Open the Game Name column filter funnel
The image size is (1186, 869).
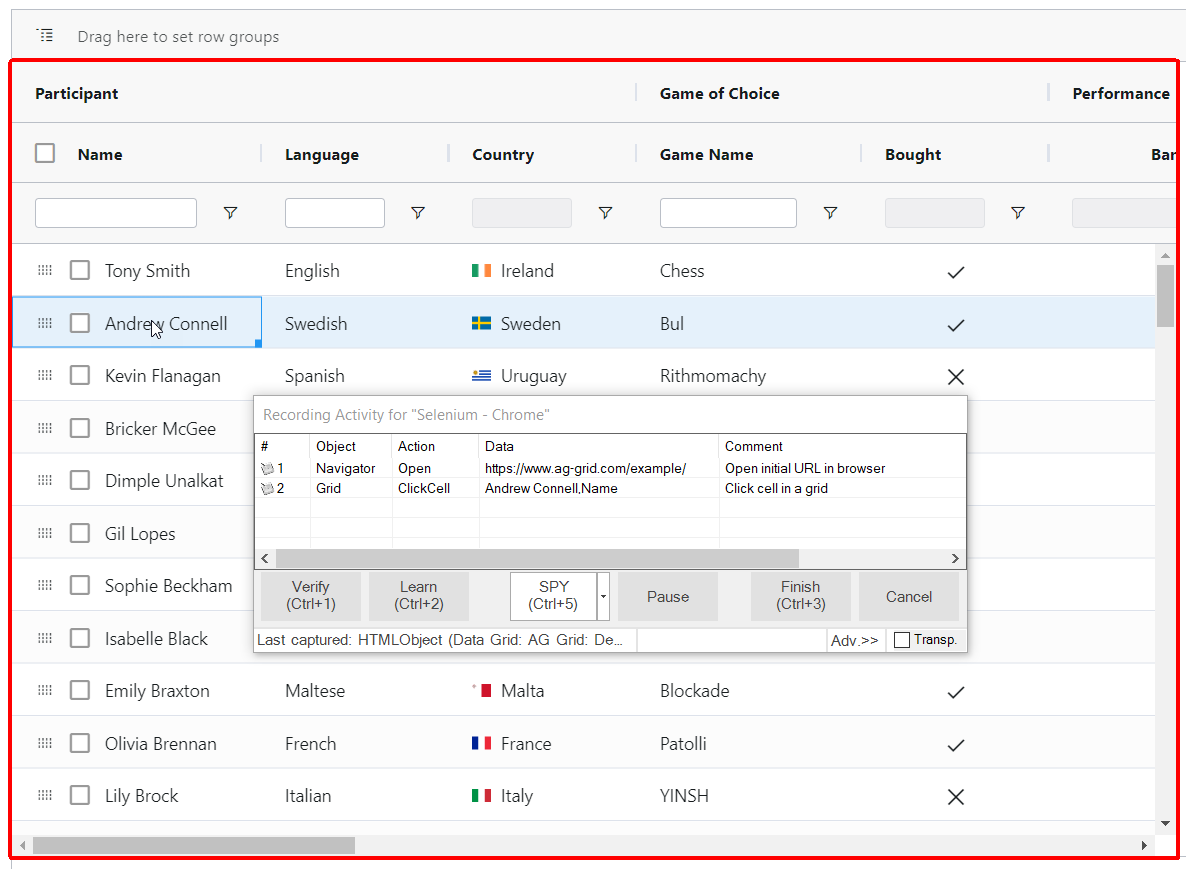(830, 212)
